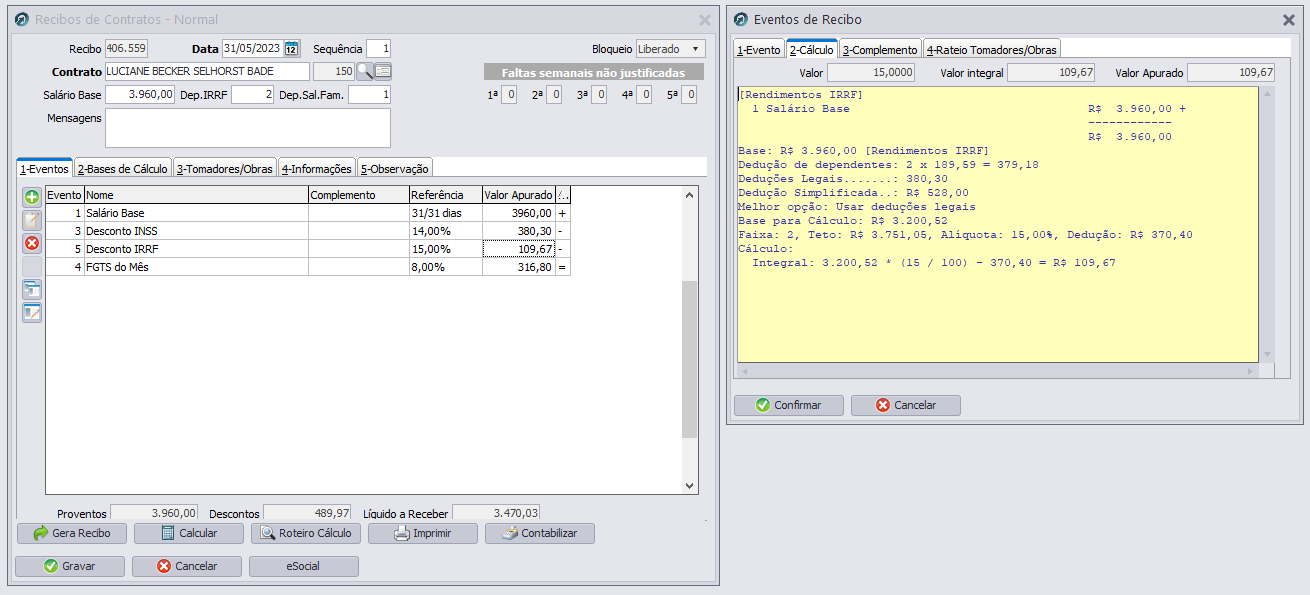
Task: Edit the selected event with notepad icon
Action: (32, 220)
